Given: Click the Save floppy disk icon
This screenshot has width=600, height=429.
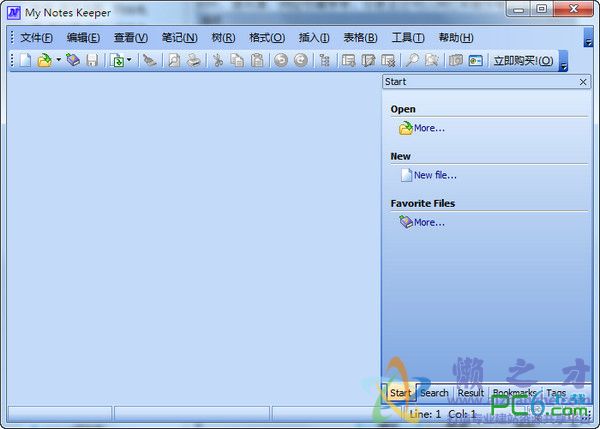Looking at the screenshot, I should (x=92, y=60).
